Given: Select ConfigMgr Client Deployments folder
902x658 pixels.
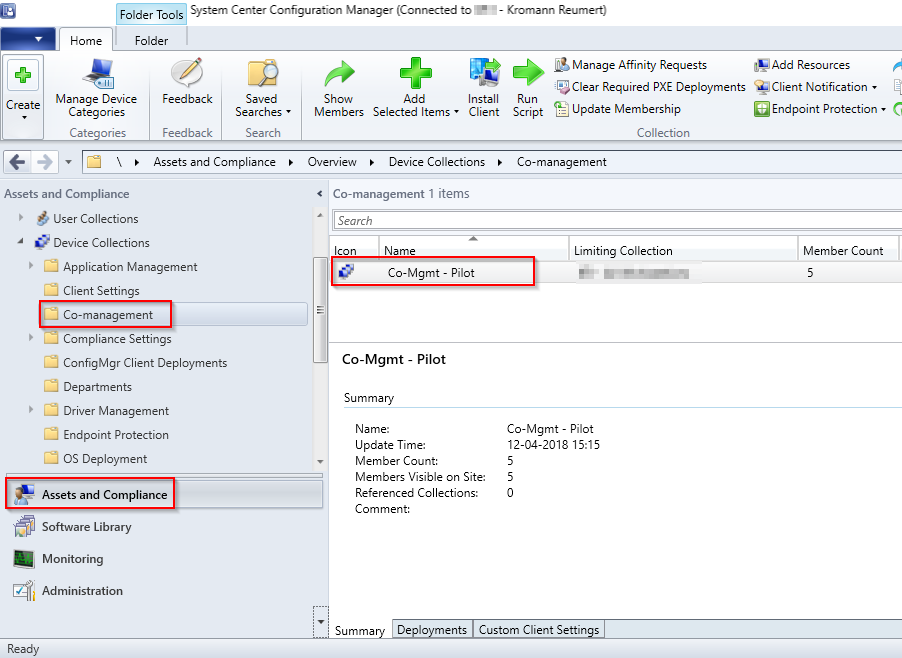Looking at the screenshot, I should [145, 363].
